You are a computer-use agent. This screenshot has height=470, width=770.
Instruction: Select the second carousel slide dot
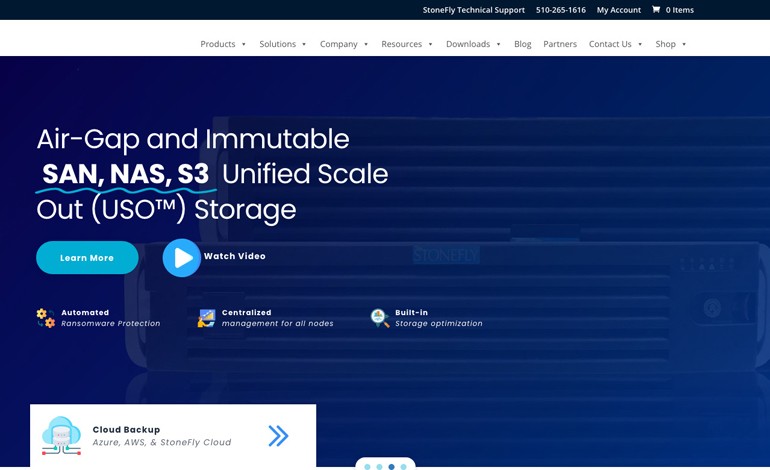click(x=379, y=467)
